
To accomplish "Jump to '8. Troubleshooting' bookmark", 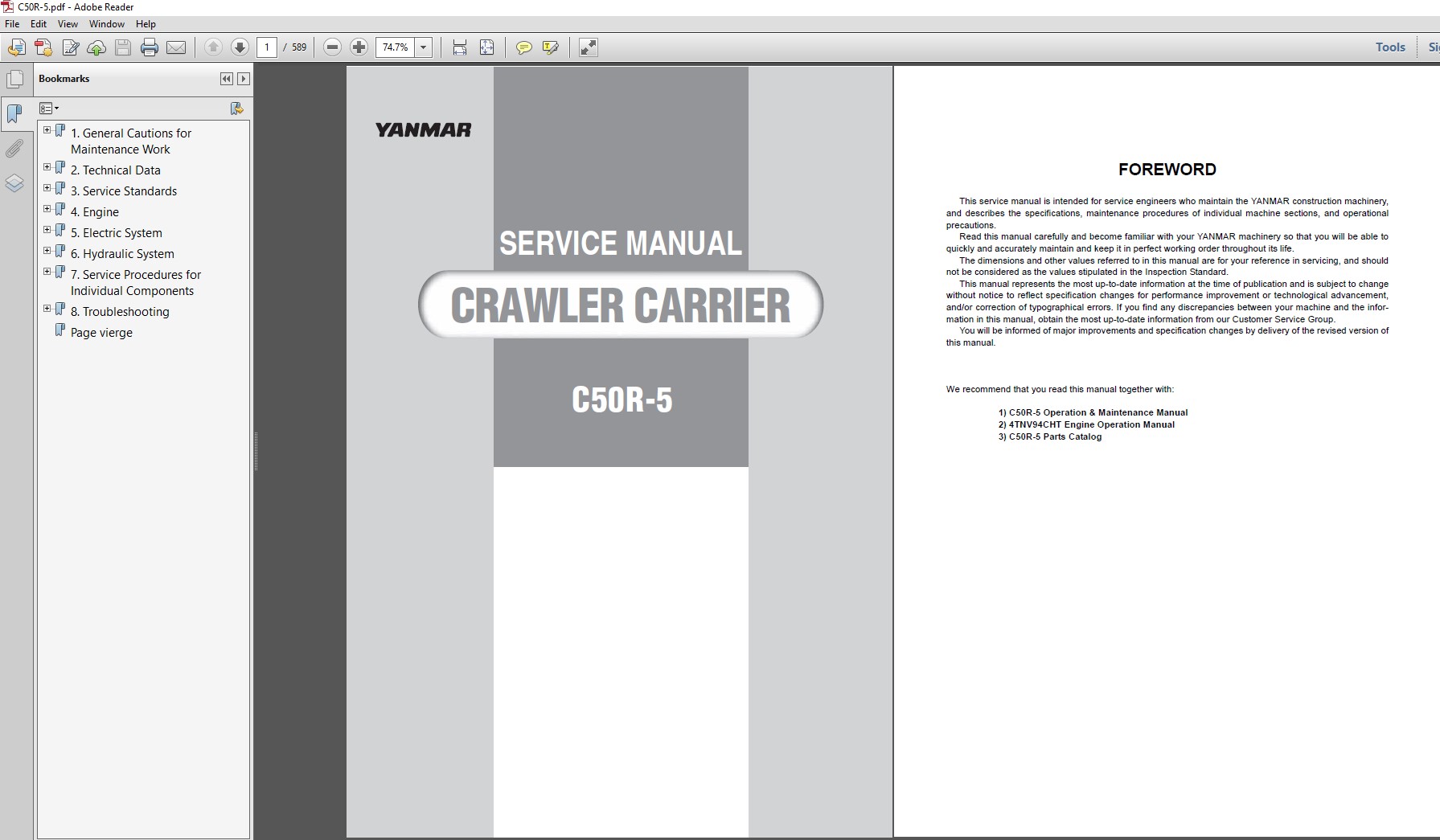I will [120, 312].
